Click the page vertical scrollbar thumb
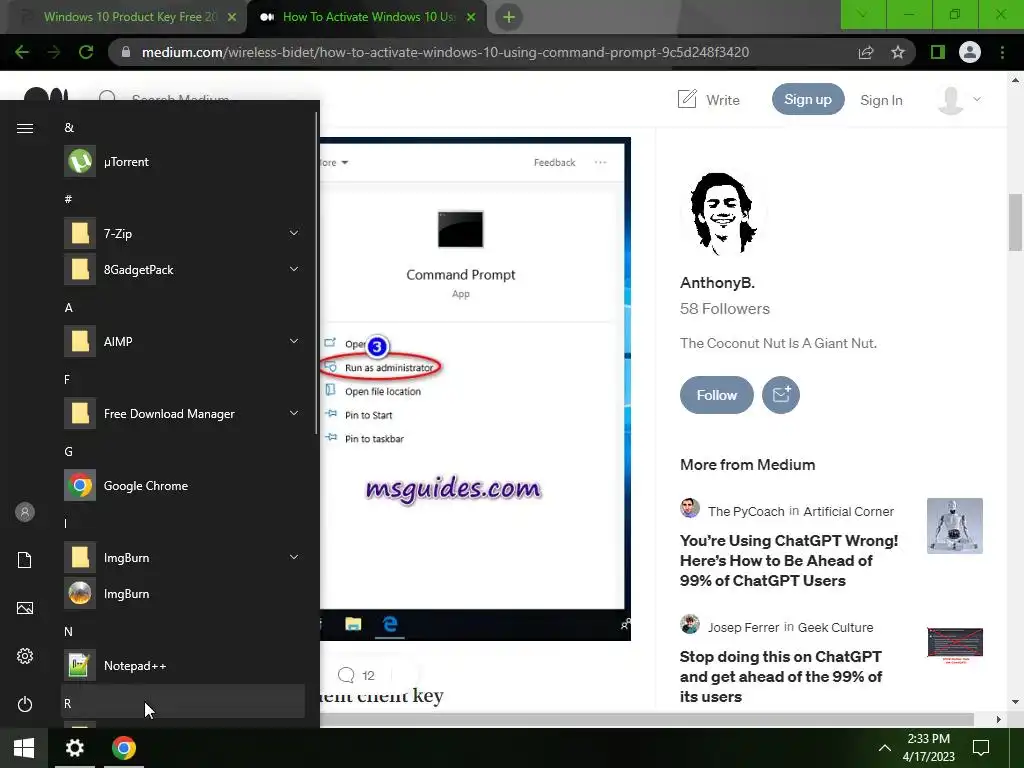 click(x=1015, y=222)
